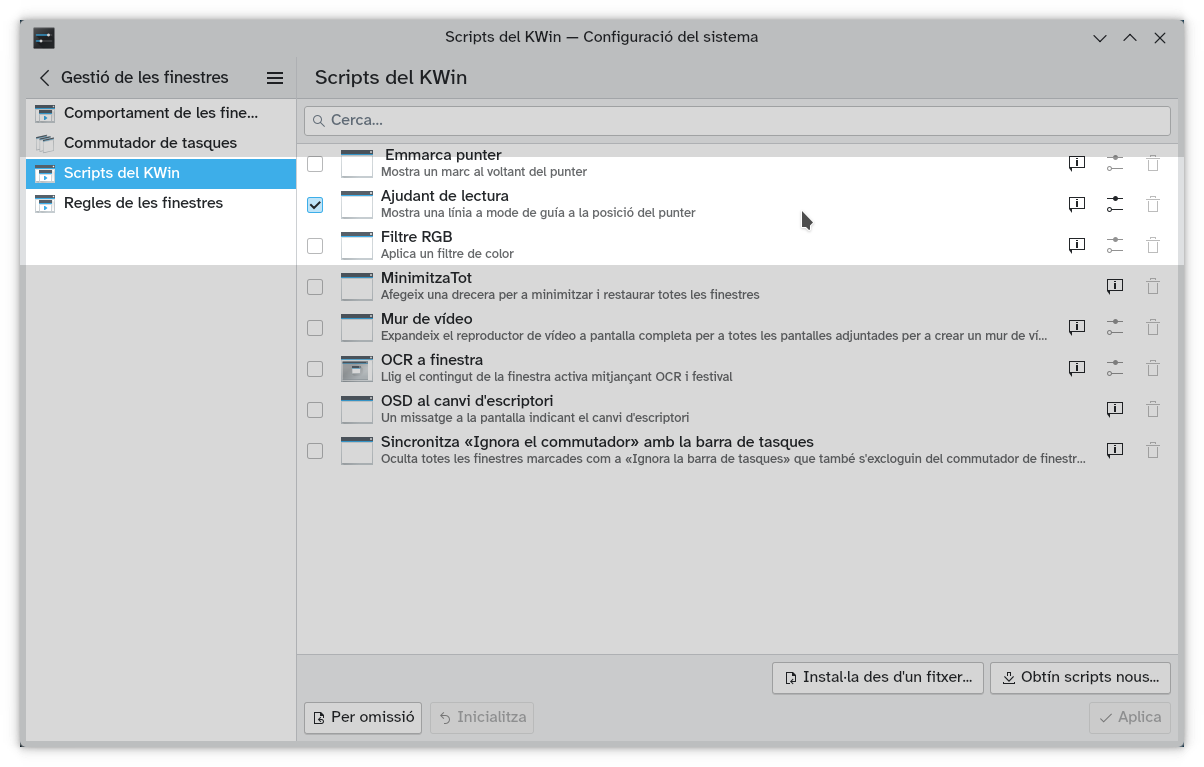Enable the OSD al canvi d'escriptori checkbox

[315, 409]
